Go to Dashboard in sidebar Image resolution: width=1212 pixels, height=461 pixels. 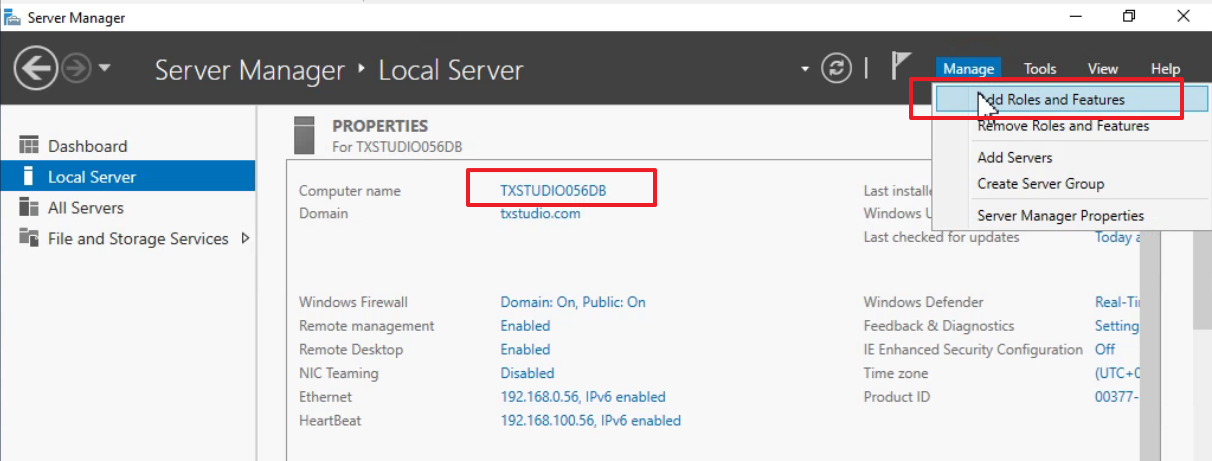point(127,146)
